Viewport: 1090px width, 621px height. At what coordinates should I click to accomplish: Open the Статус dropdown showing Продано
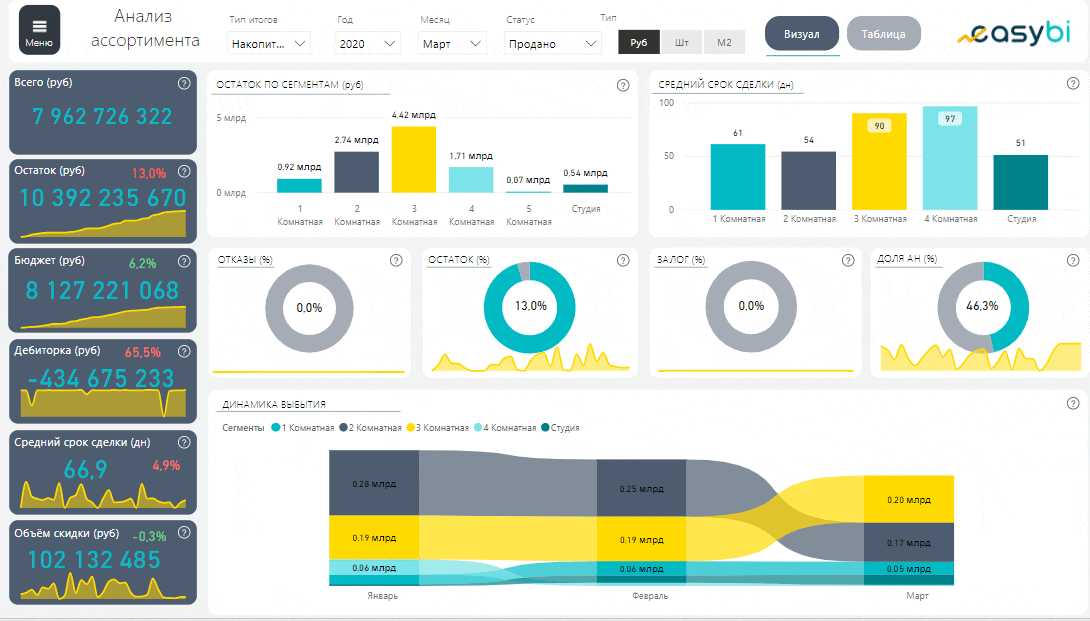point(552,43)
